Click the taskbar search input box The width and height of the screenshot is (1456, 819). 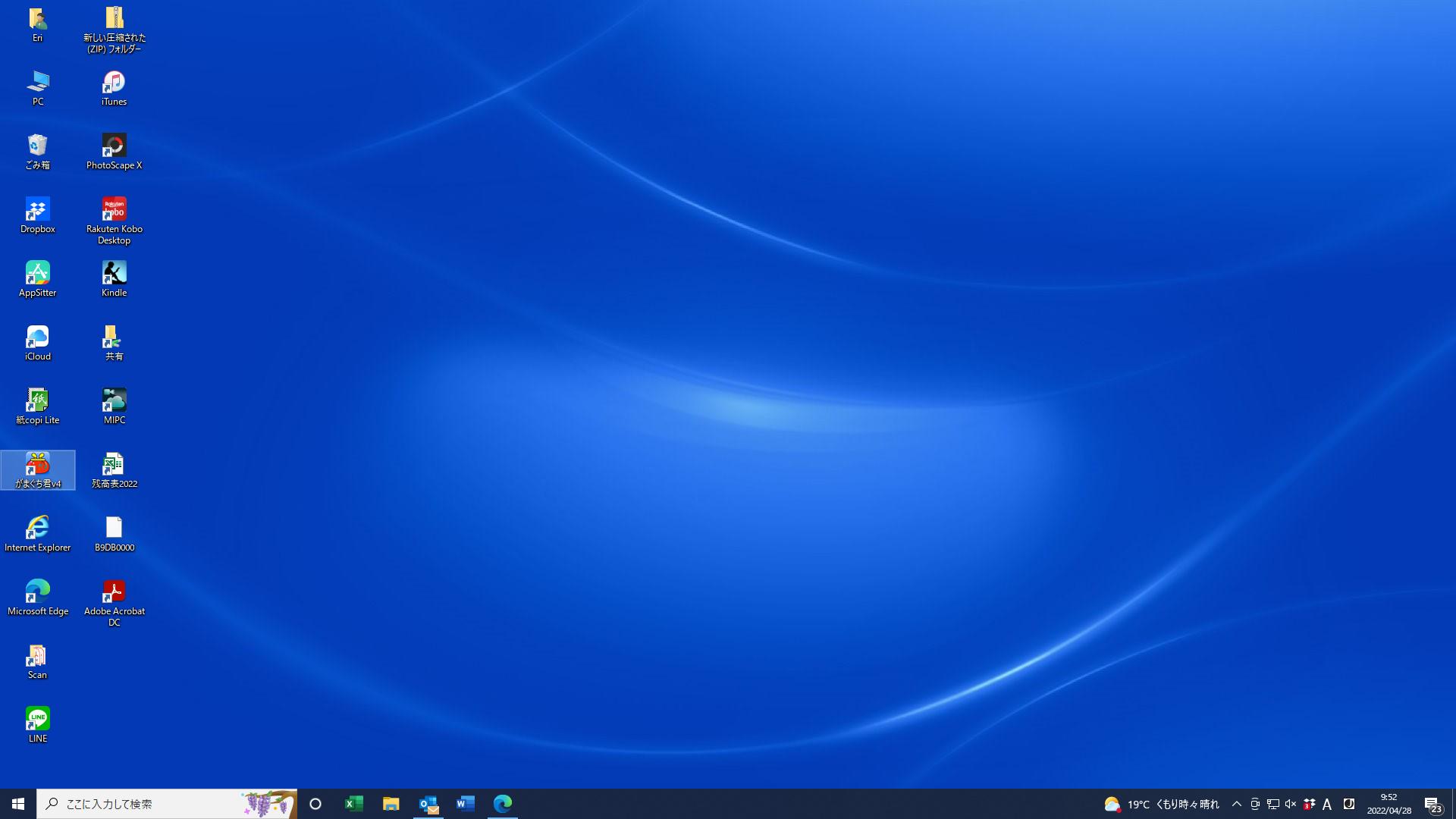point(152,804)
